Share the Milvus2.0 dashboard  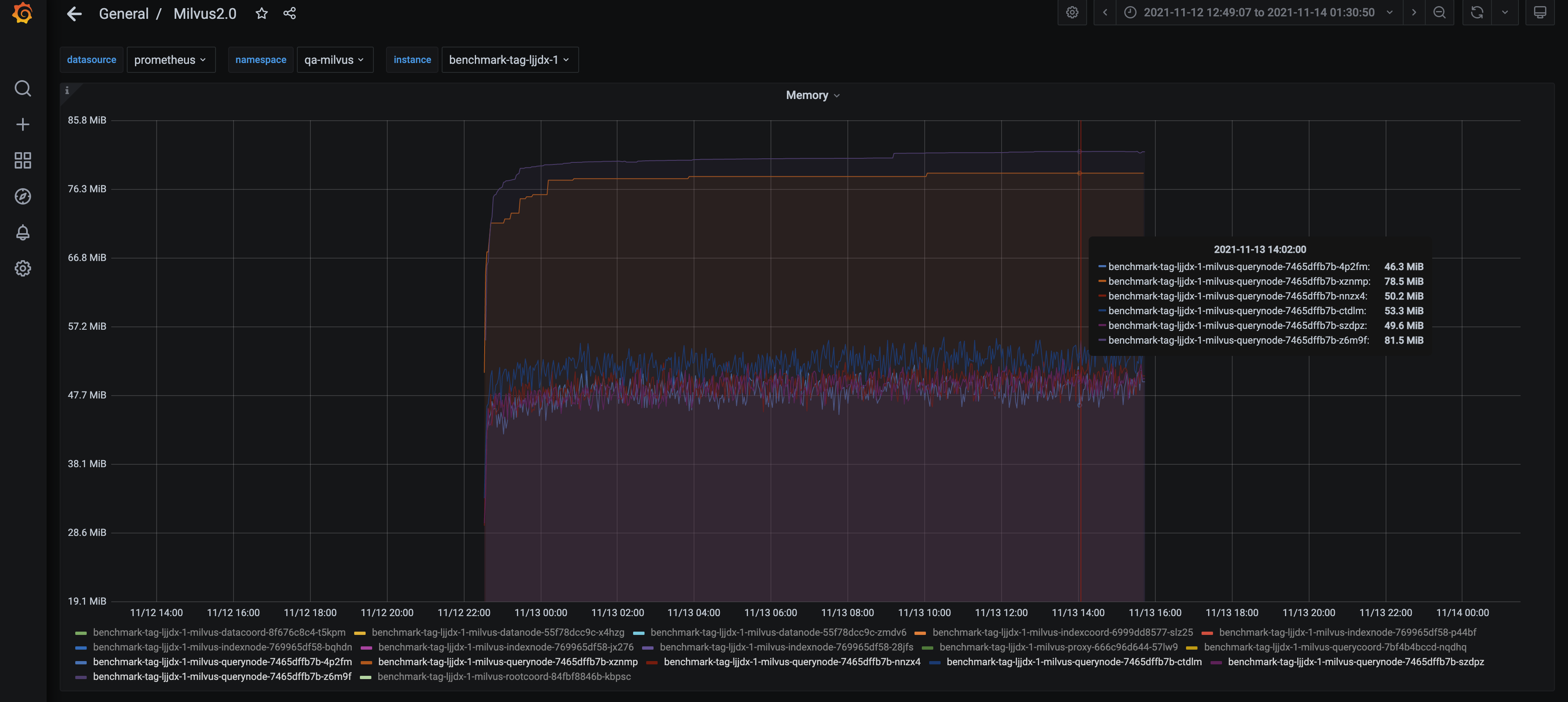pyautogui.click(x=289, y=13)
